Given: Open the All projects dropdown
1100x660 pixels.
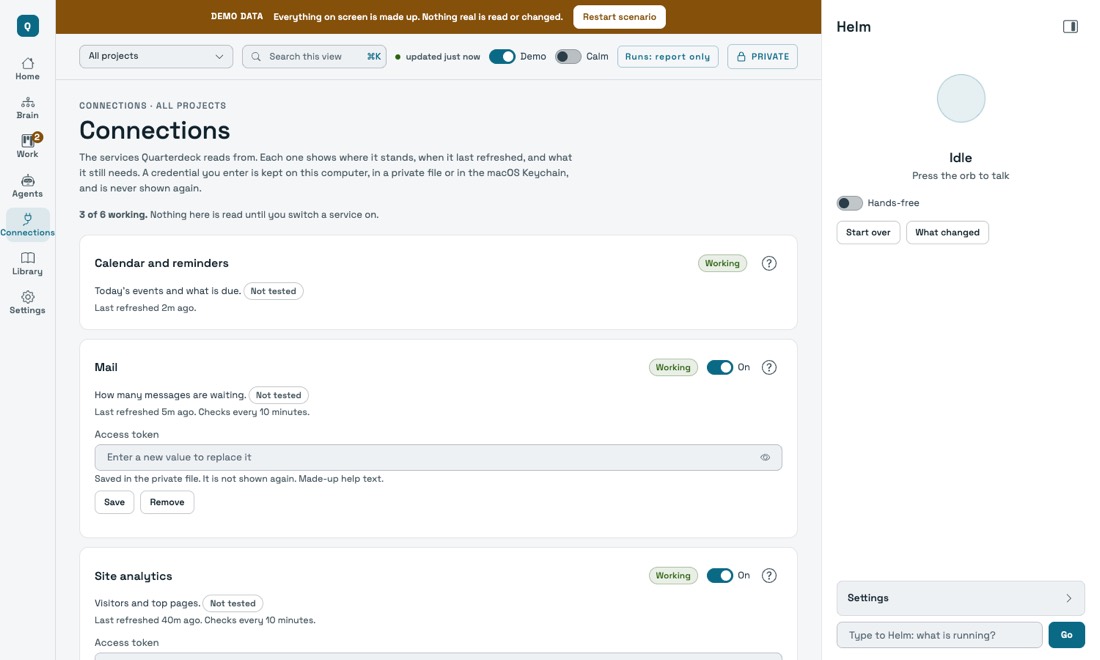Looking at the screenshot, I should pos(156,57).
